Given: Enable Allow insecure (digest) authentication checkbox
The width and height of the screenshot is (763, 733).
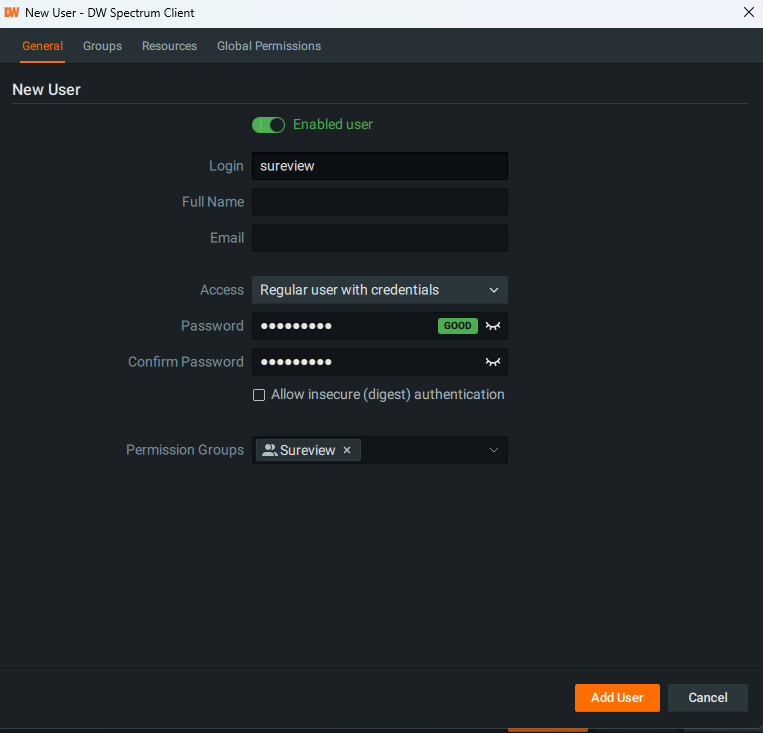Looking at the screenshot, I should click(x=259, y=395).
